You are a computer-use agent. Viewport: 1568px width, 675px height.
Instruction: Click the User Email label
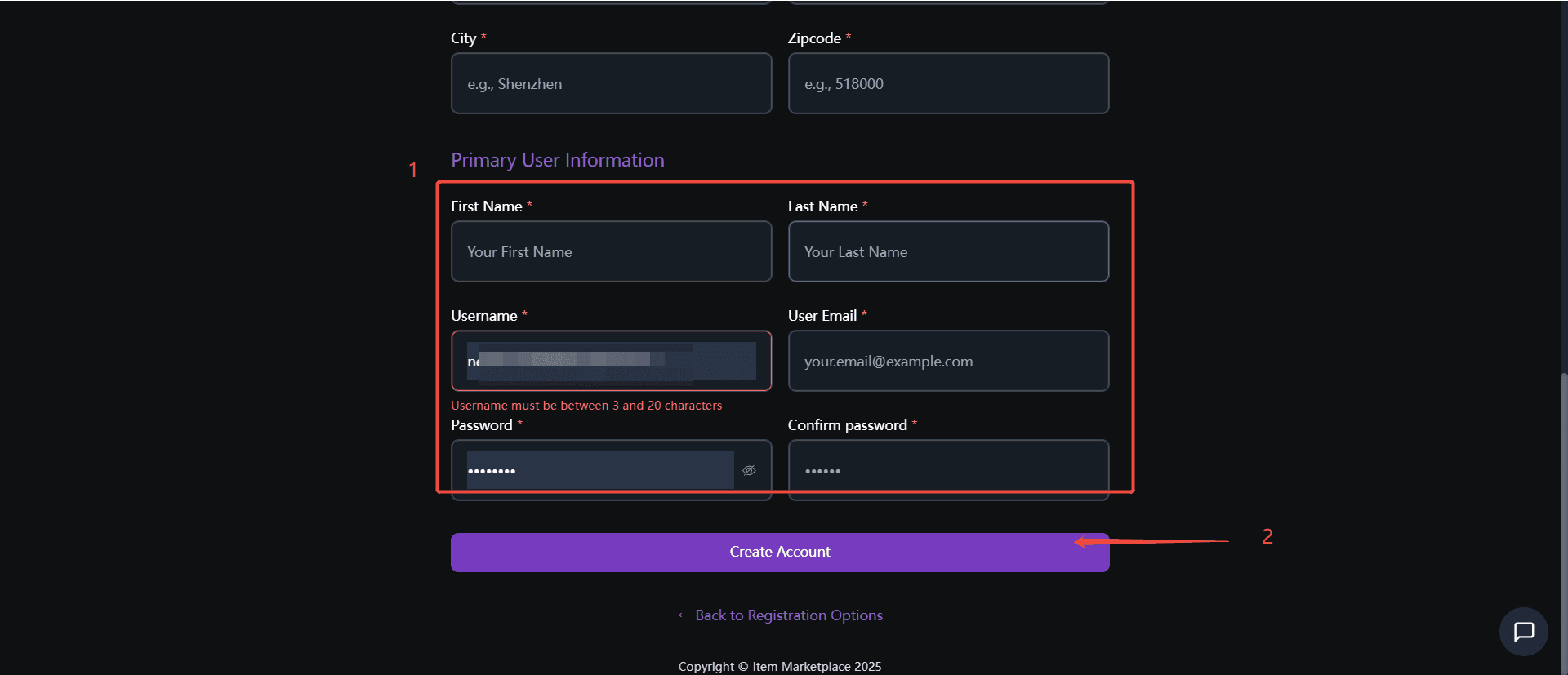(x=822, y=316)
